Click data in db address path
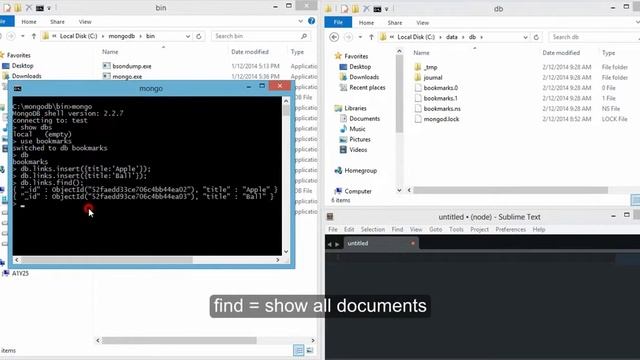Image resolution: width=640 pixels, height=360 pixels. tap(451, 37)
